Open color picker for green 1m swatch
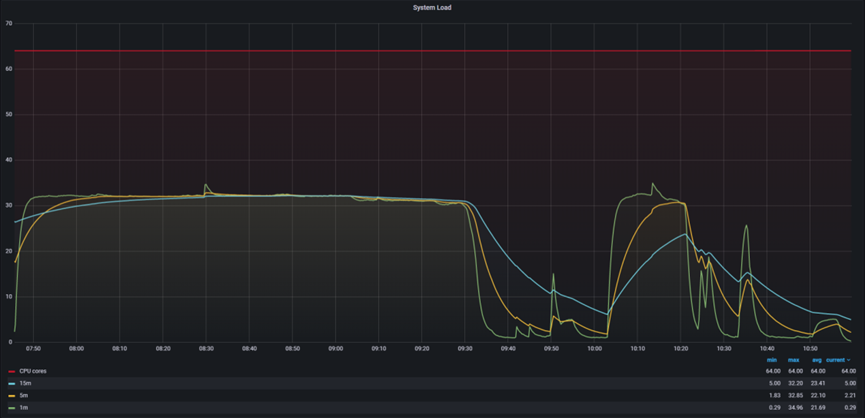 click(12, 408)
